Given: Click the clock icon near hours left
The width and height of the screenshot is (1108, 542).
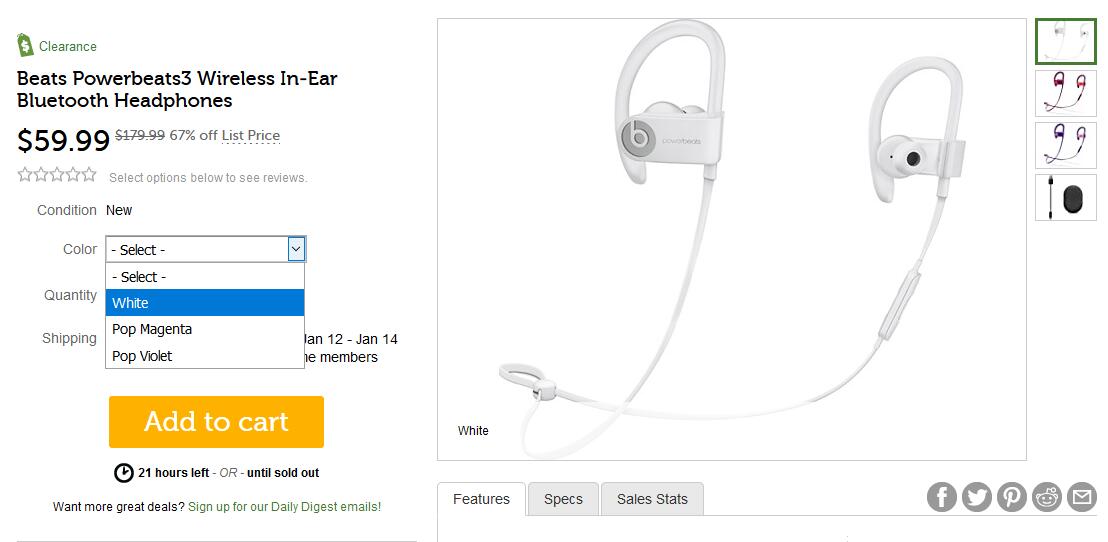Looking at the screenshot, I should (x=124, y=473).
